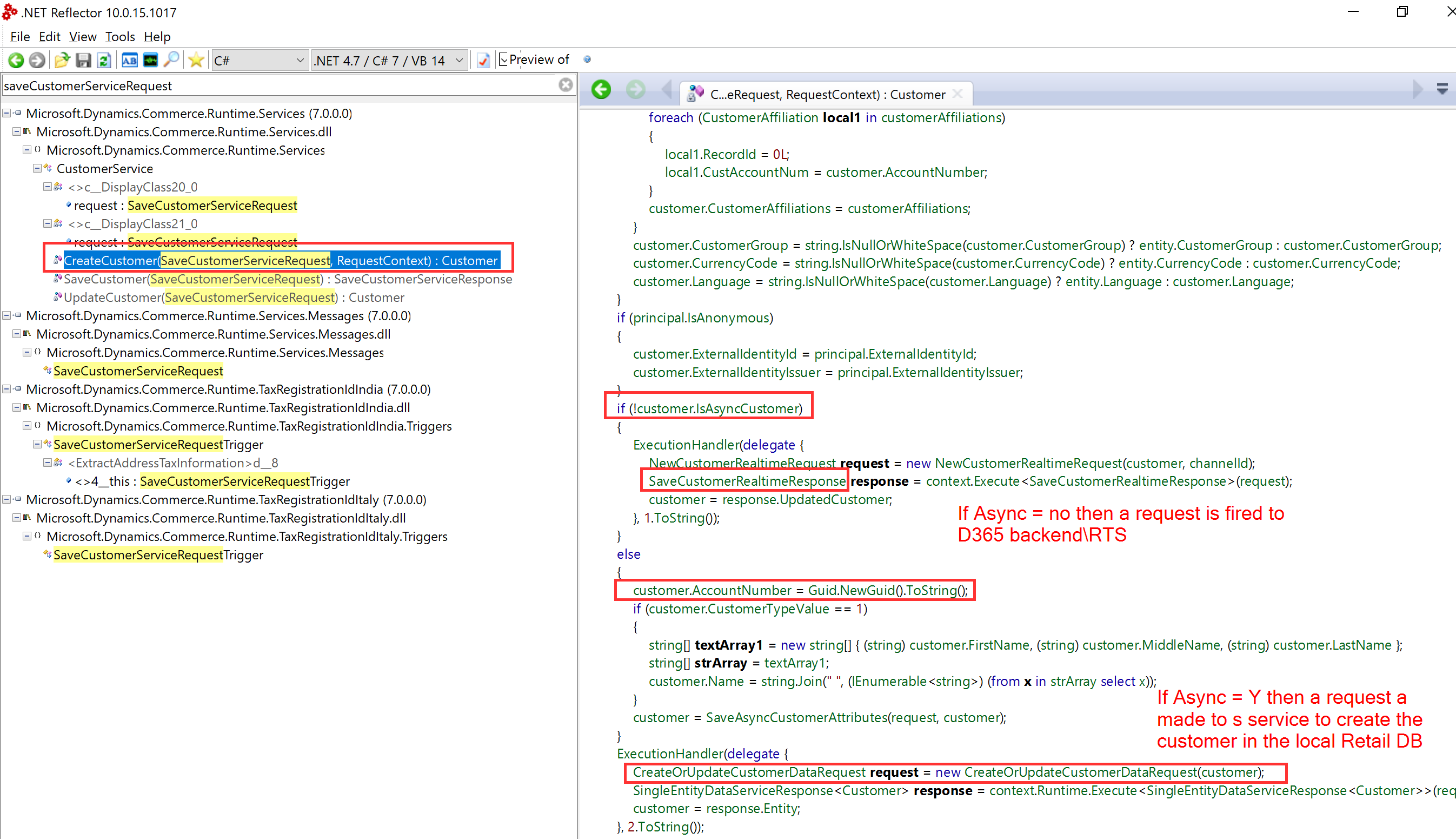Select the C...eRequest, RequestContext) : Customer tab

point(826,94)
